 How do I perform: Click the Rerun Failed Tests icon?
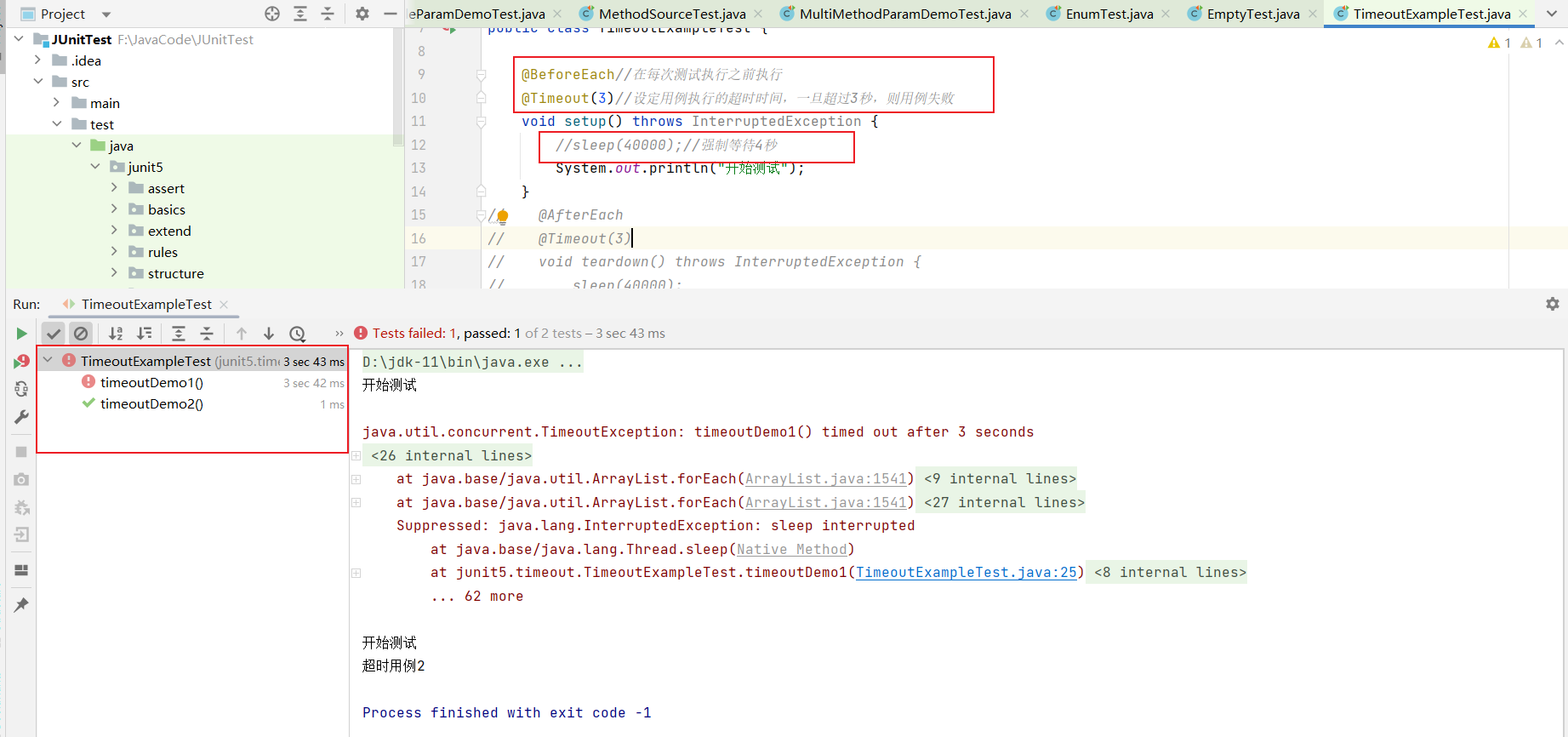[21, 362]
